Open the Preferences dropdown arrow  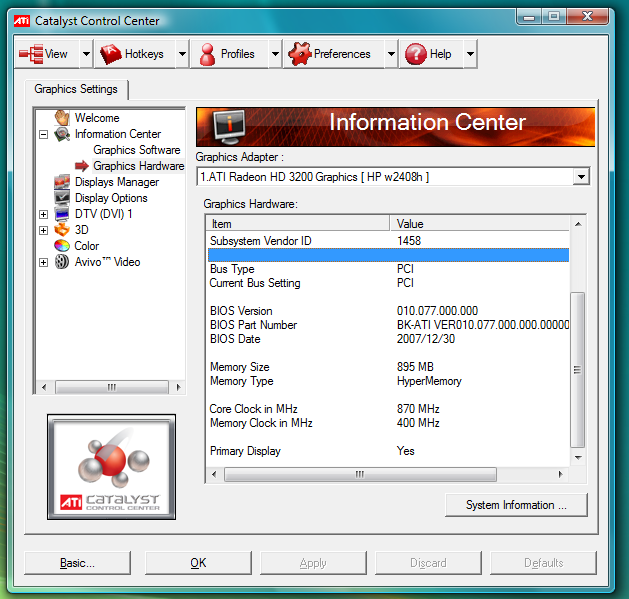(391, 54)
